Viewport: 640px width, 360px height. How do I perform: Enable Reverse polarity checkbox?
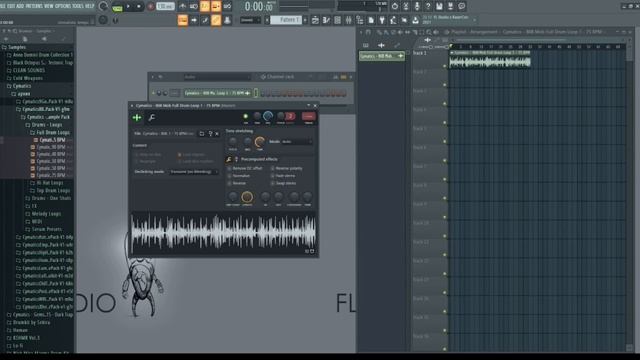point(273,168)
